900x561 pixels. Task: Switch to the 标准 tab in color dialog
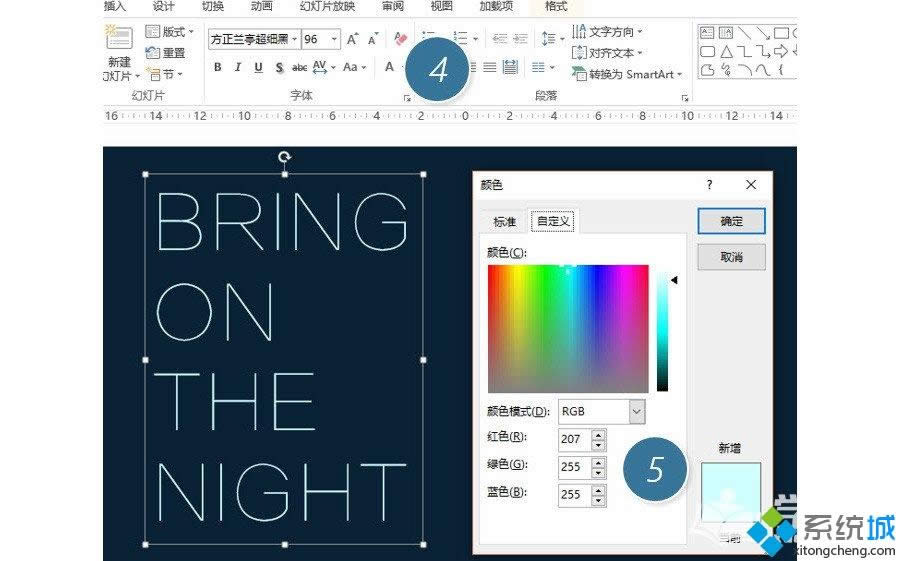click(x=505, y=222)
